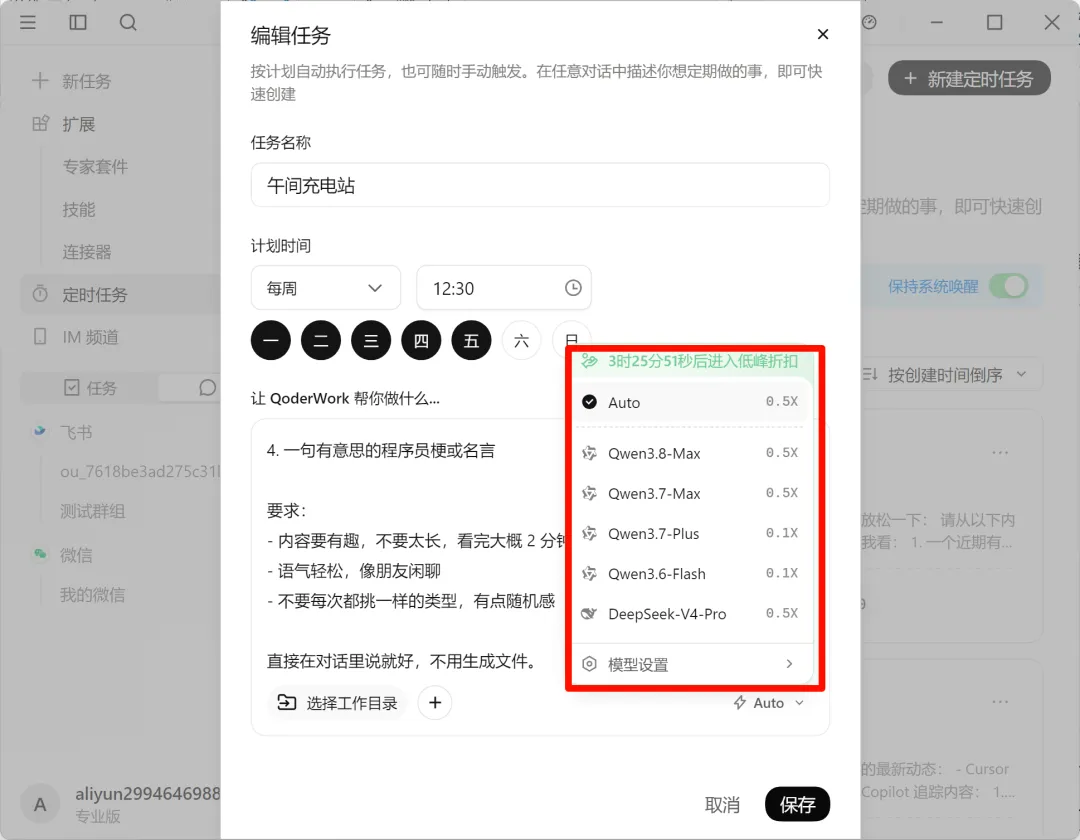Toggle Friday (五) day selector
This screenshot has height=840, width=1080.
(472, 340)
